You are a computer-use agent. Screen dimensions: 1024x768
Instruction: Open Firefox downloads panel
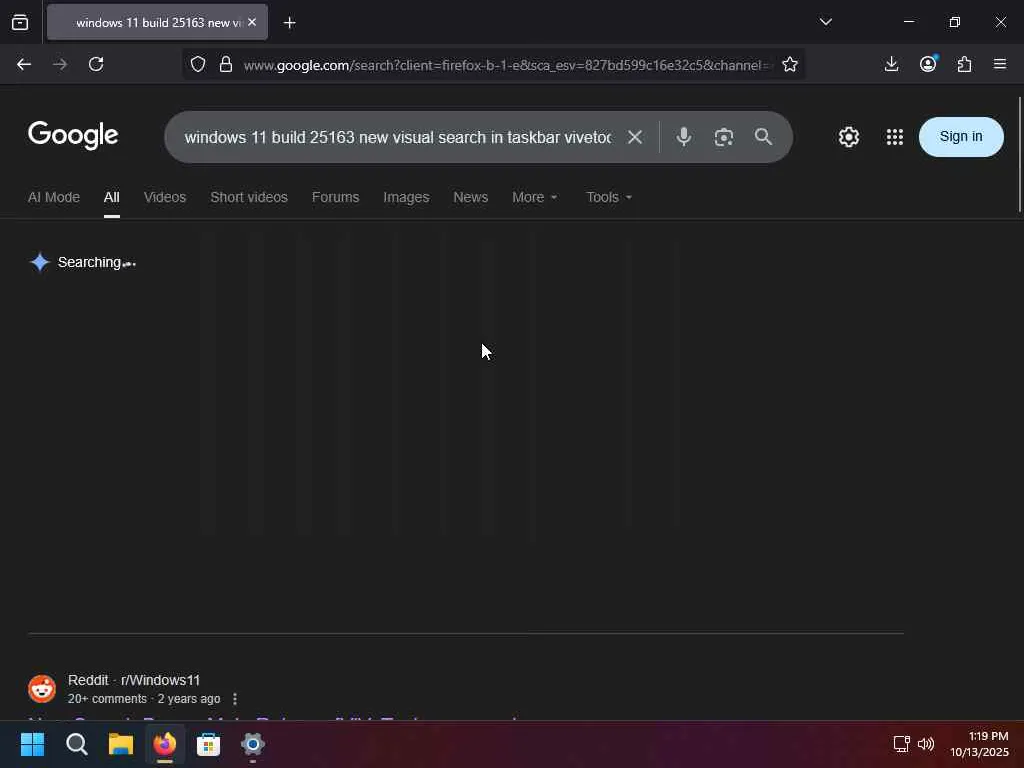tap(891, 64)
